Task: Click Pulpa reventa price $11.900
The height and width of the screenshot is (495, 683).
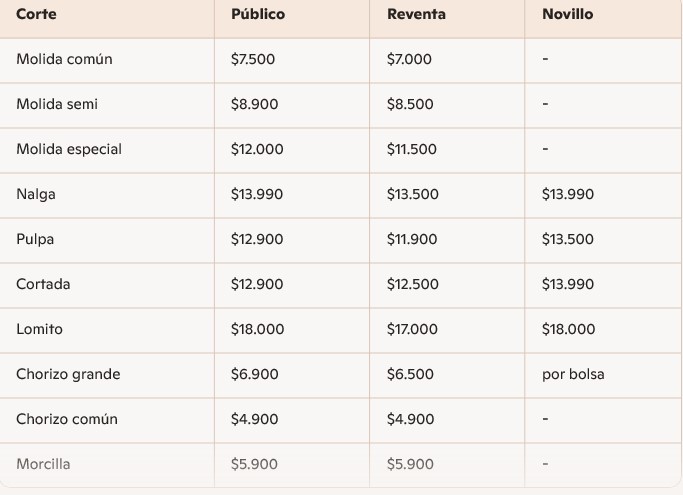Action: (x=412, y=239)
